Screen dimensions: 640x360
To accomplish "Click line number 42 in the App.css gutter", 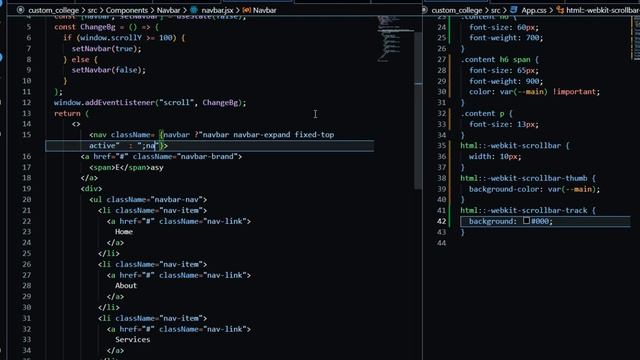I will (x=442, y=221).
